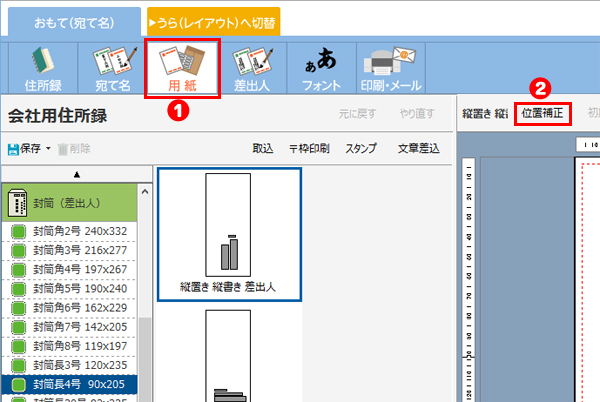Collapse the list with the ▲ arrow

click(77, 175)
